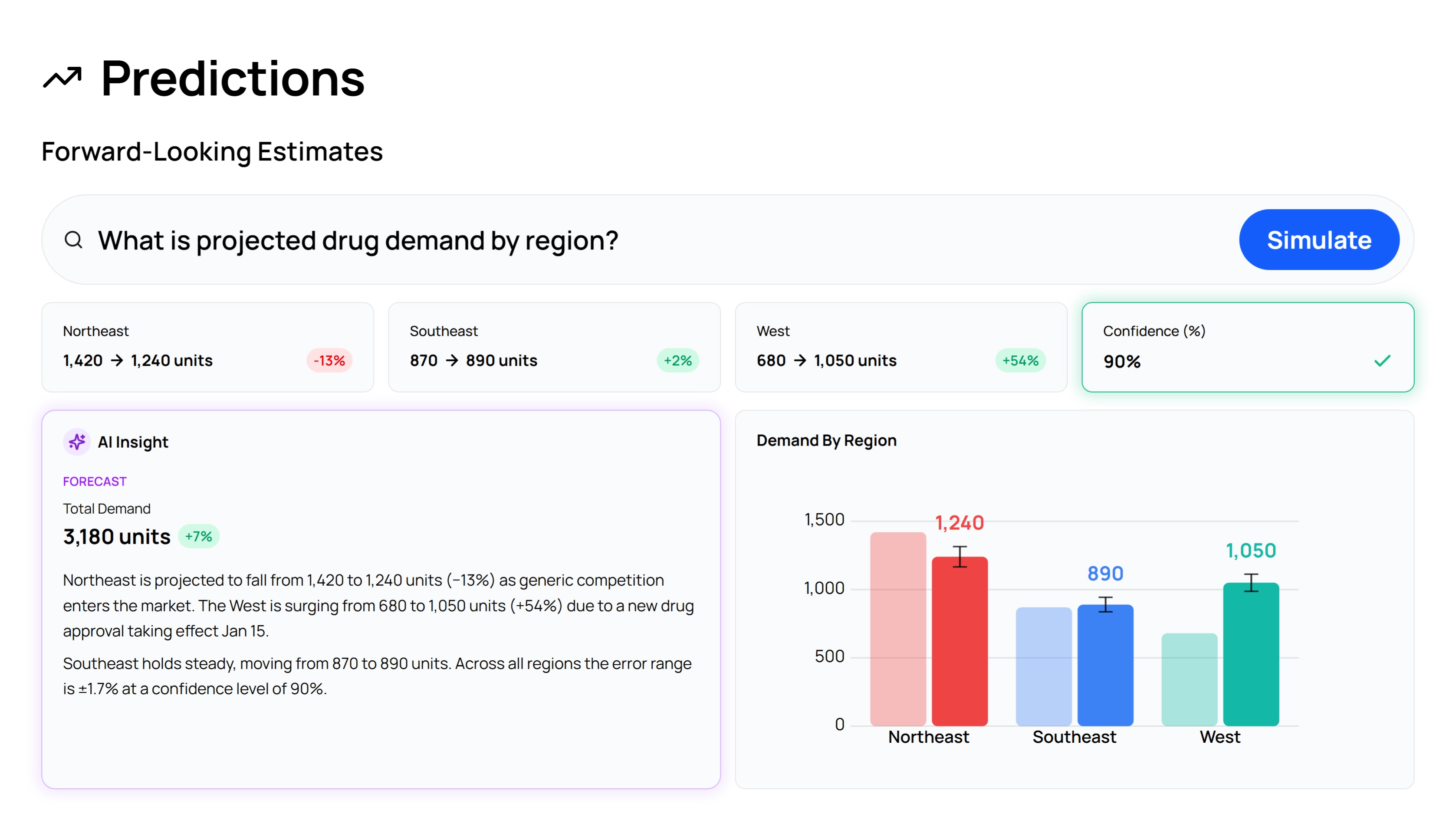Click the +2% badge on Southeast card

(x=677, y=360)
